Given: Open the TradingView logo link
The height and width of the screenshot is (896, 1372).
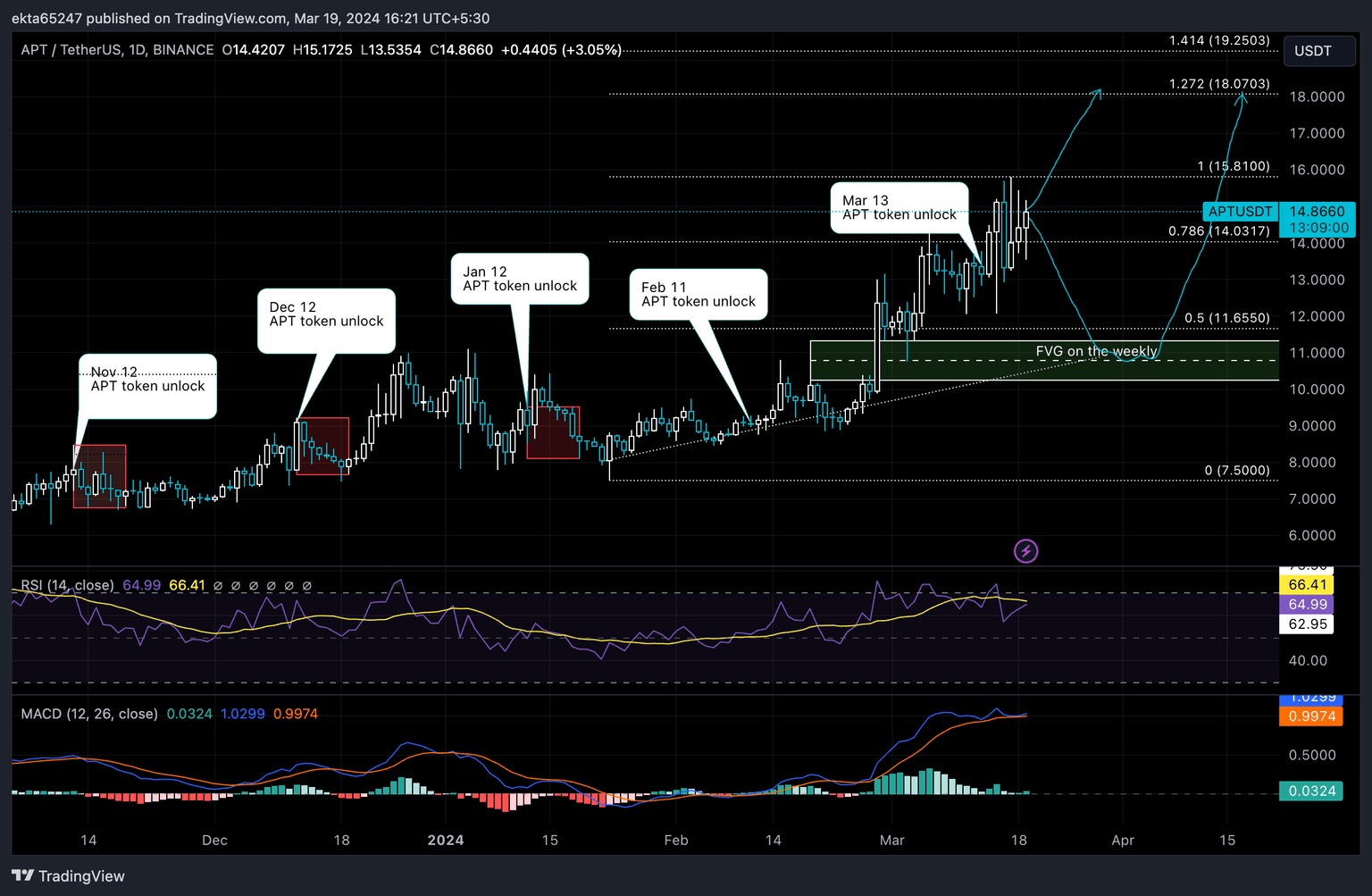Looking at the screenshot, I should tap(69, 875).
